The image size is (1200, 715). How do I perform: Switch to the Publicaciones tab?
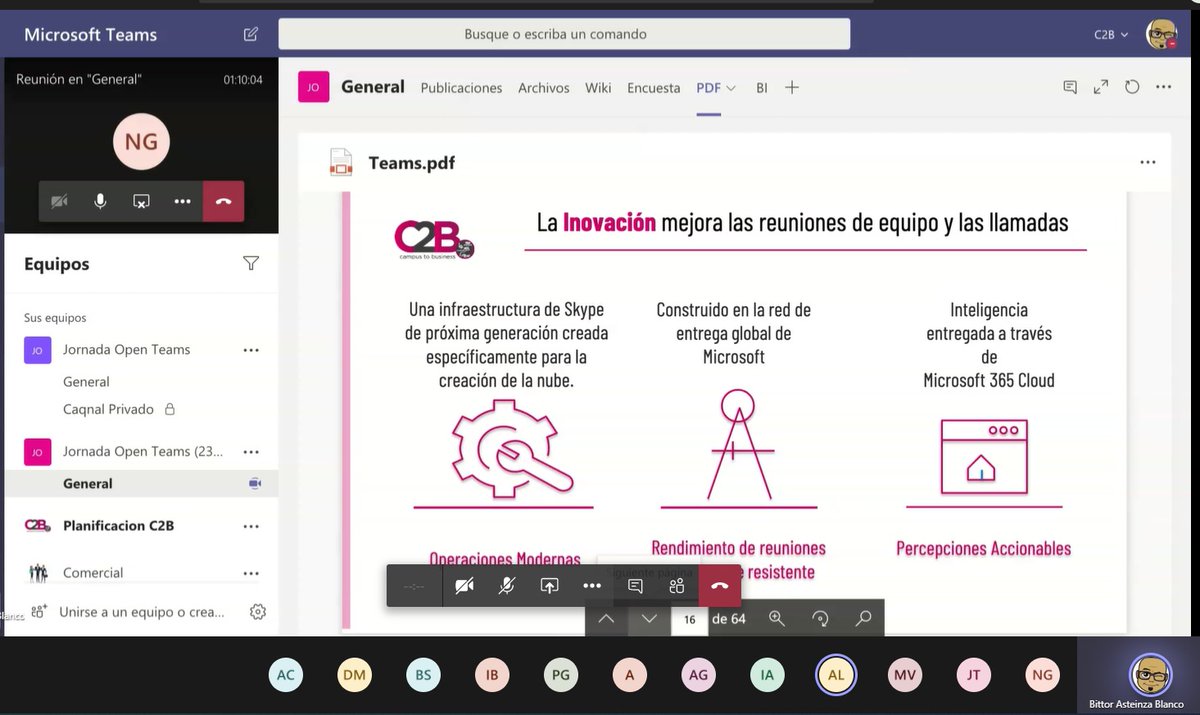point(461,88)
